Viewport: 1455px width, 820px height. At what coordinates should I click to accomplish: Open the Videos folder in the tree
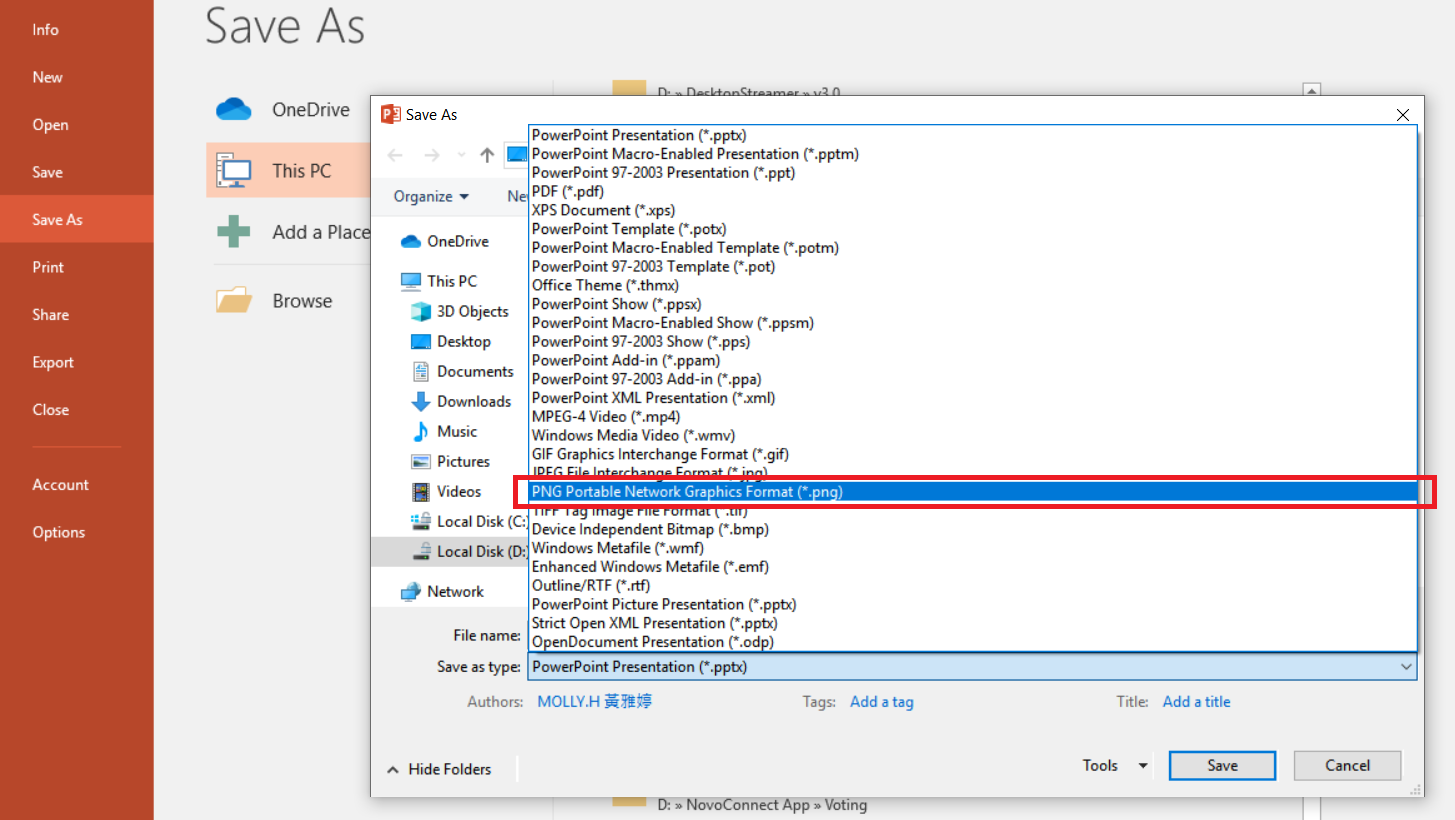(446, 491)
